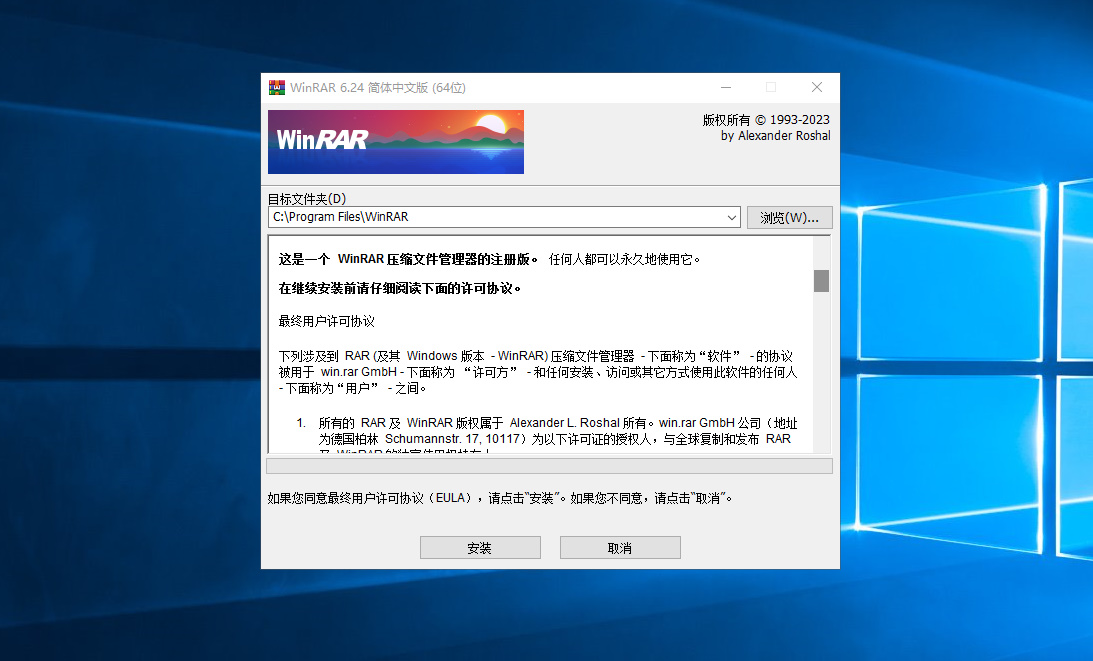Click the 版权所有 © 1993-2023 text
Viewport: 1093px width, 661px height.
coord(766,120)
